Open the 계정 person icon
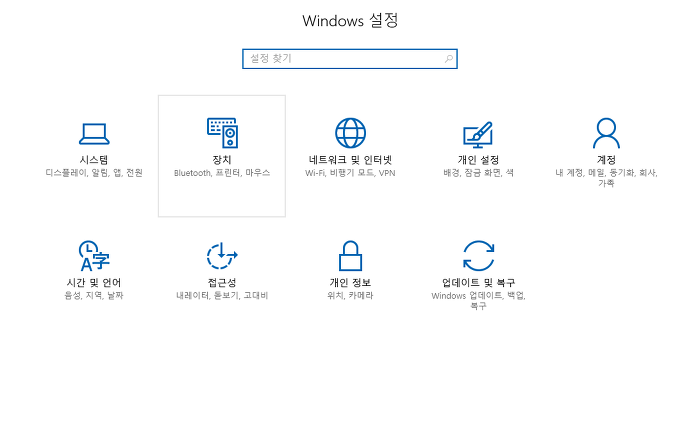Image resolution: width=700 pixels, height=442 pixels. [x=606, y=133]
